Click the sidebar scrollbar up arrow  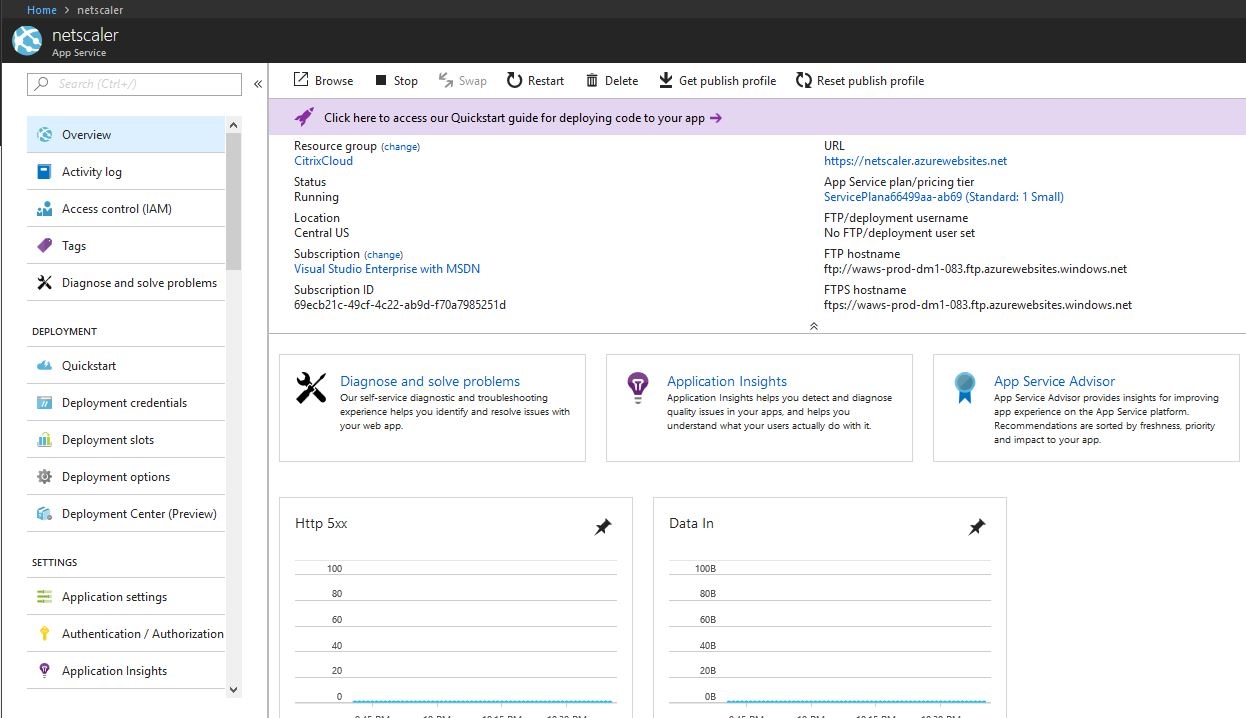[x=234, y=125]
